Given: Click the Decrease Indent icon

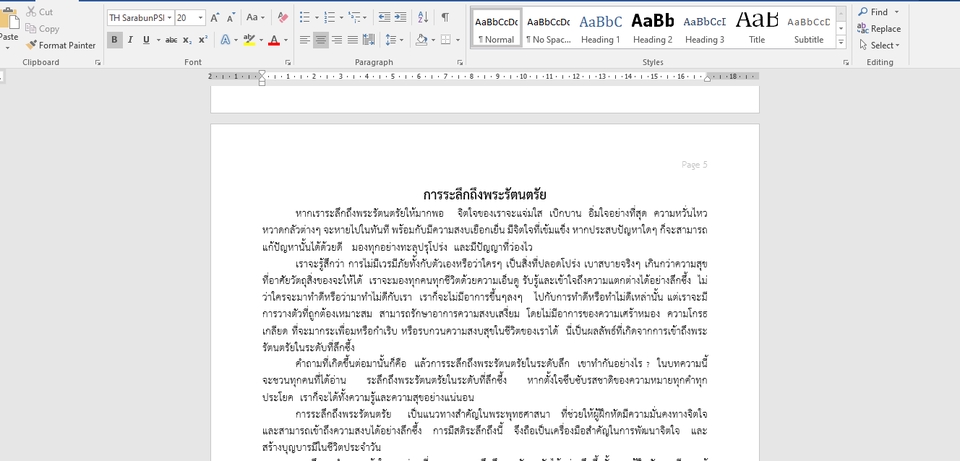Looking at the screenshot, I should pos(383,17).
